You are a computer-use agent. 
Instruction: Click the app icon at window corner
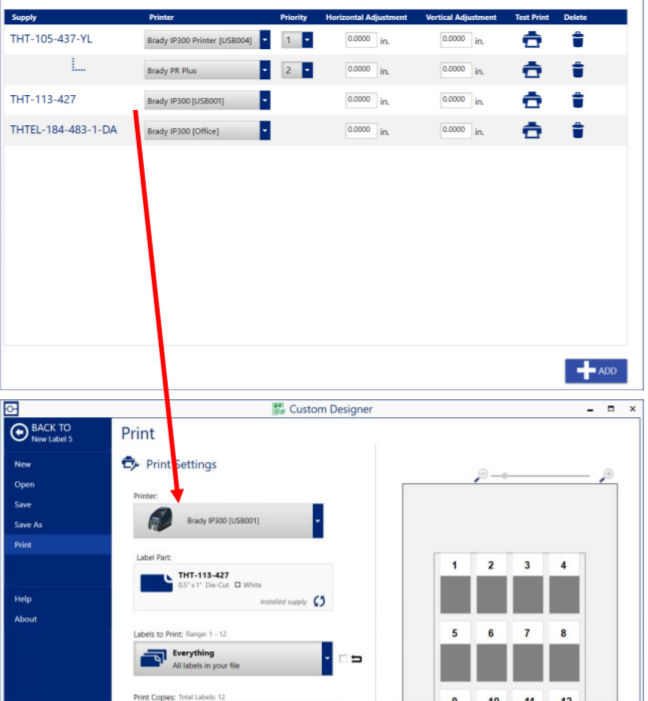11,409
